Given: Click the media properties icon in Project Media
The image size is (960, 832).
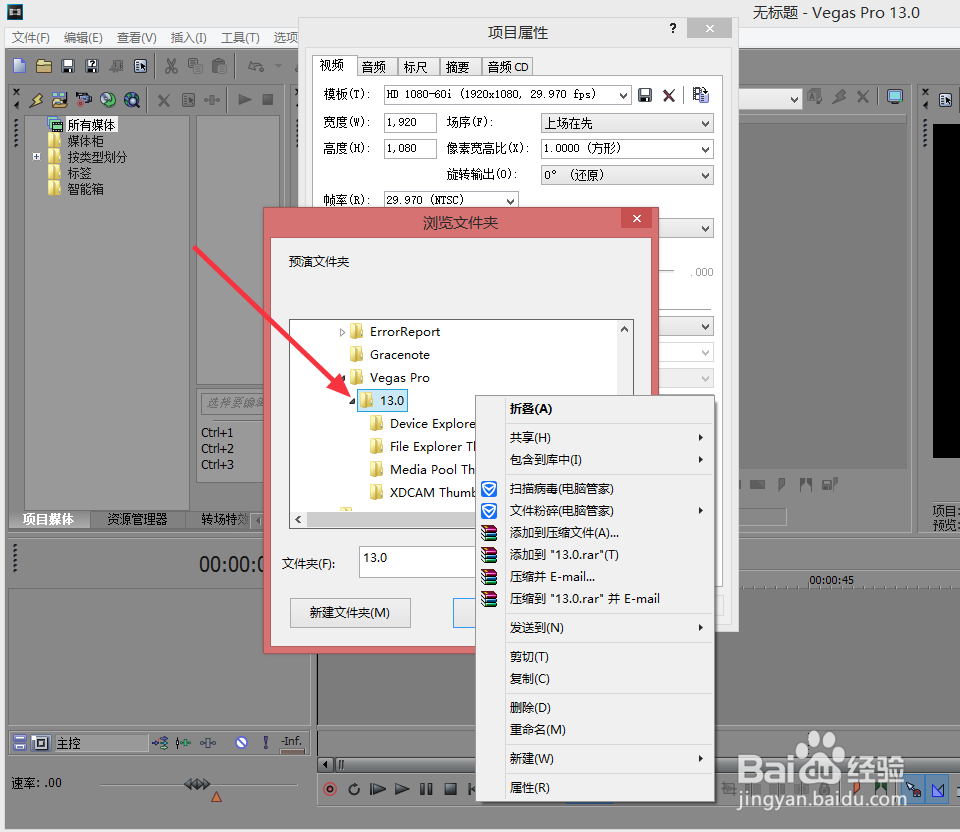Looking at the screenshot, I should pyautogui.click(x=189, y=100).
